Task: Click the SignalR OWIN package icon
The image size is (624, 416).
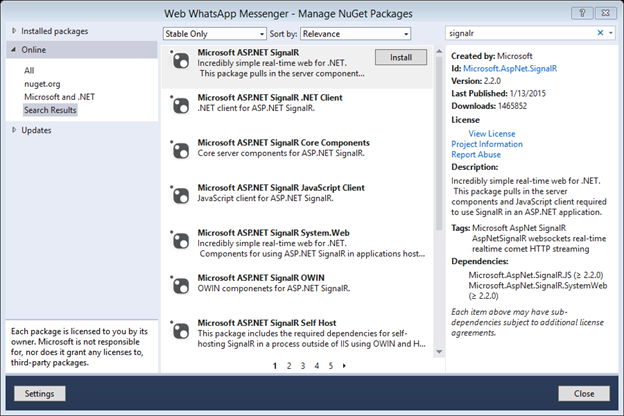Action: tap(181, 286)
